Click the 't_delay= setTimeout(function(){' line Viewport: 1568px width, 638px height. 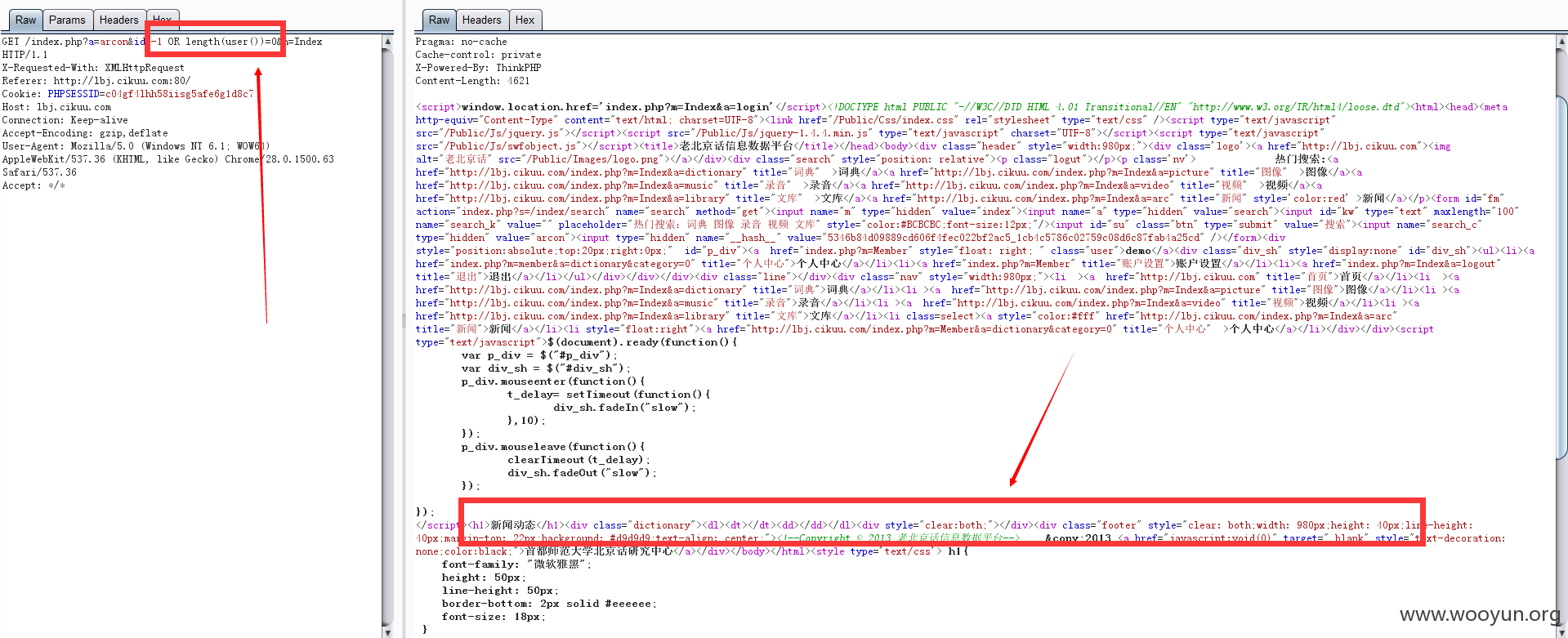(x=609, y=395)
